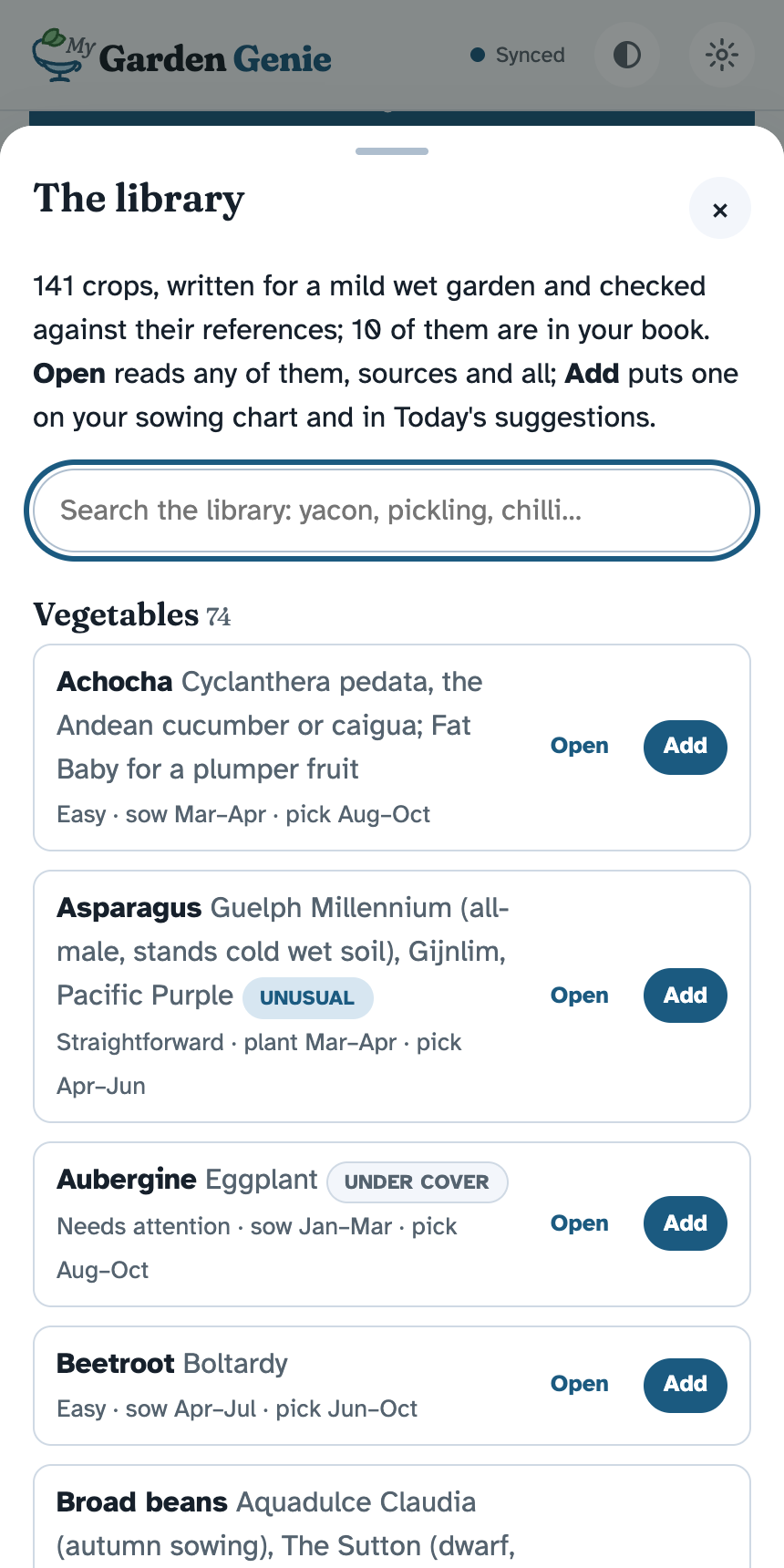Click the My Garden Genie logo

[181, 56]
